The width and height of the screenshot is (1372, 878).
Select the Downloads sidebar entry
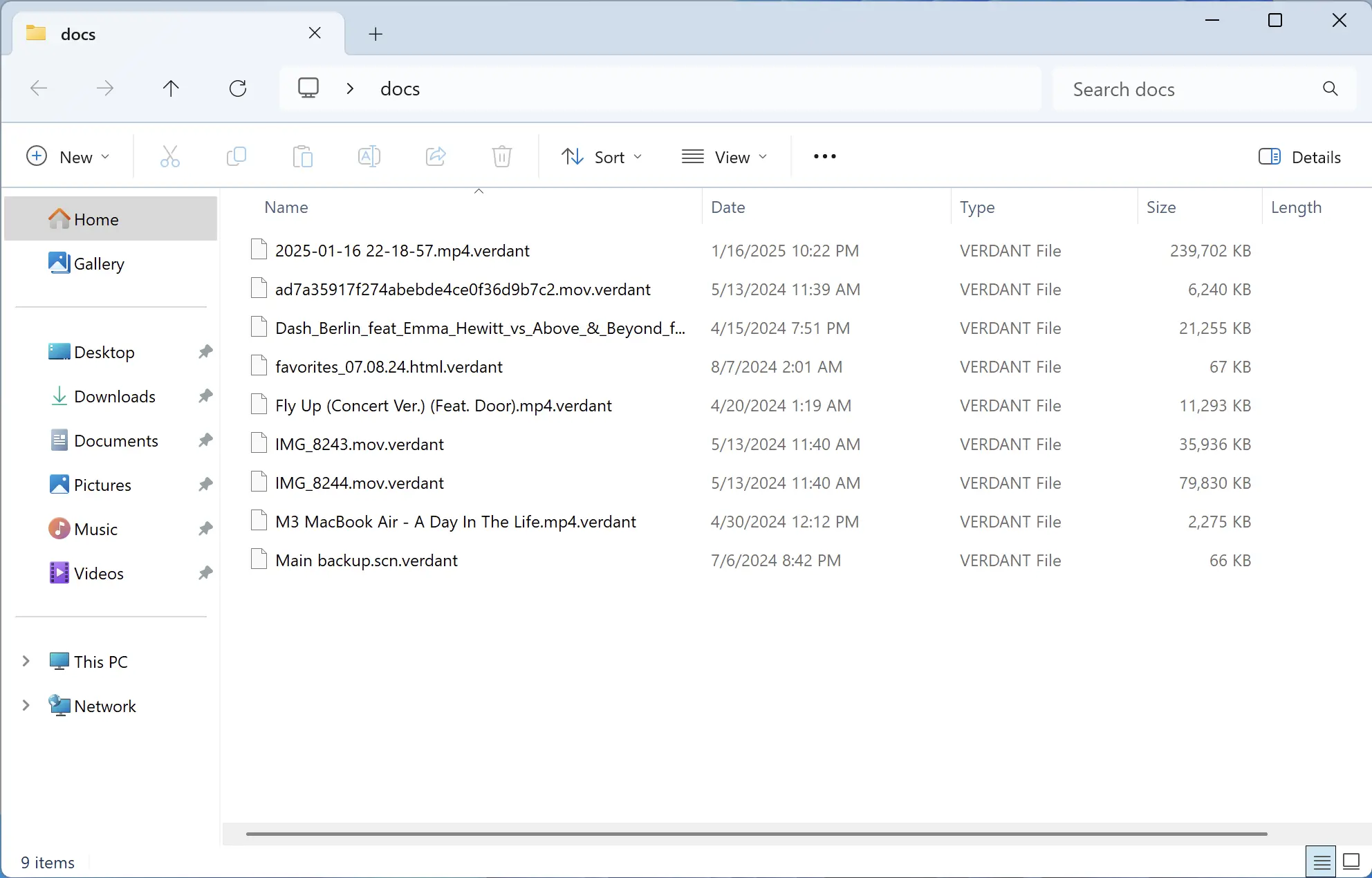(x=114, y=396)
